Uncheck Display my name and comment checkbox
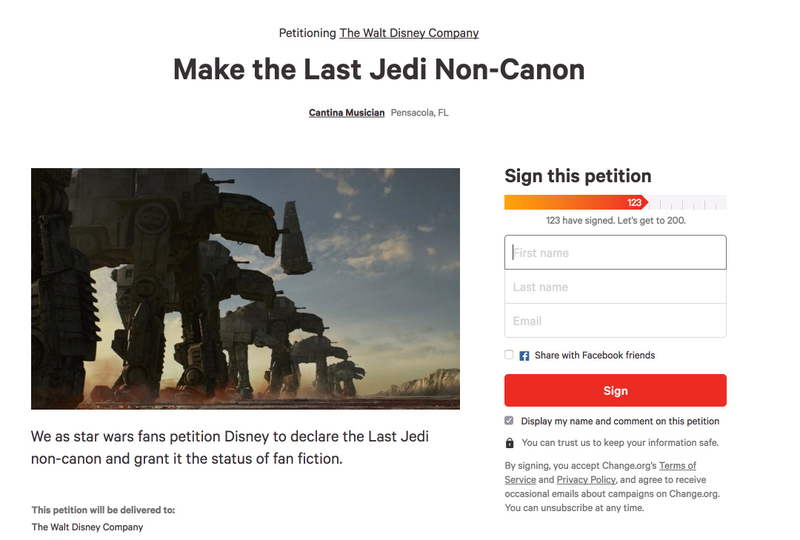 point(509,421)
